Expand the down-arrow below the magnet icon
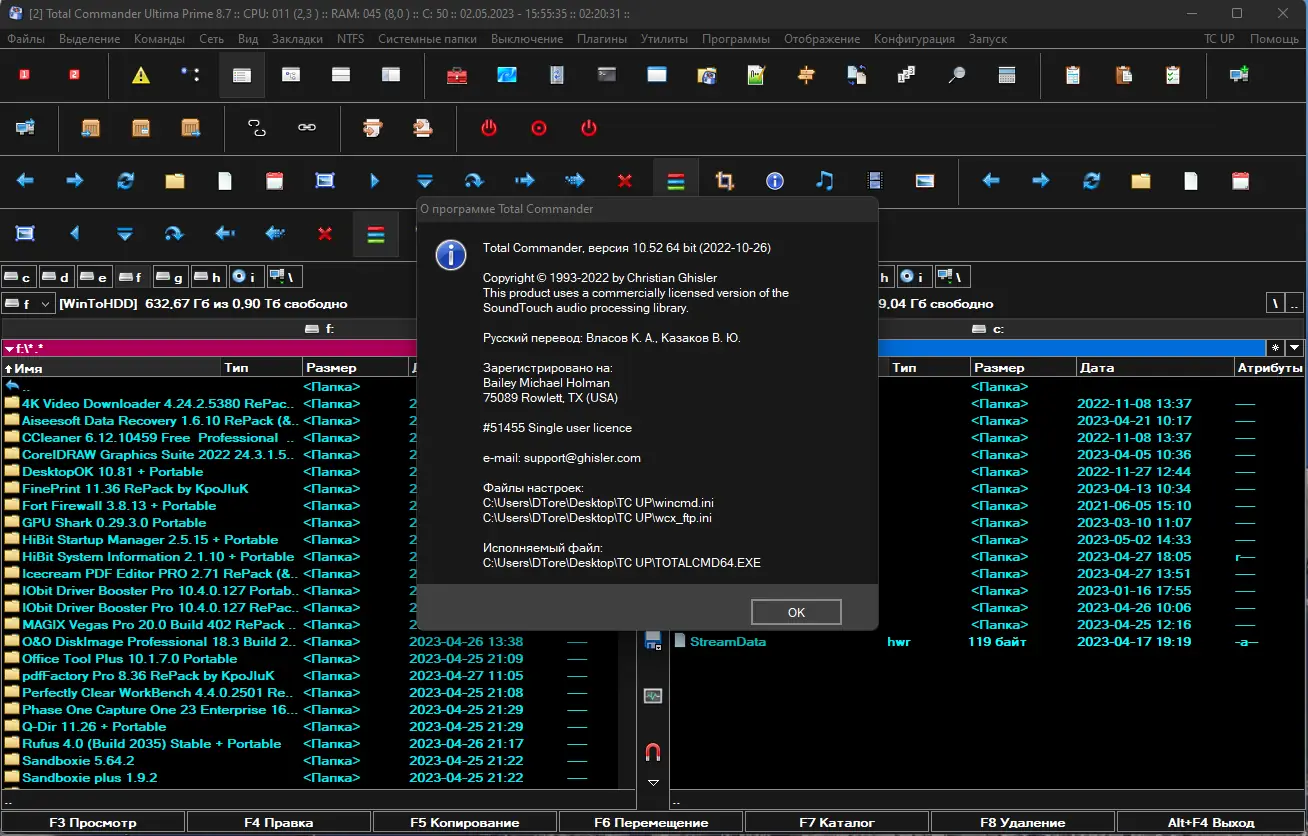Viewport: 1308px width, 836px height. point(653,783)
